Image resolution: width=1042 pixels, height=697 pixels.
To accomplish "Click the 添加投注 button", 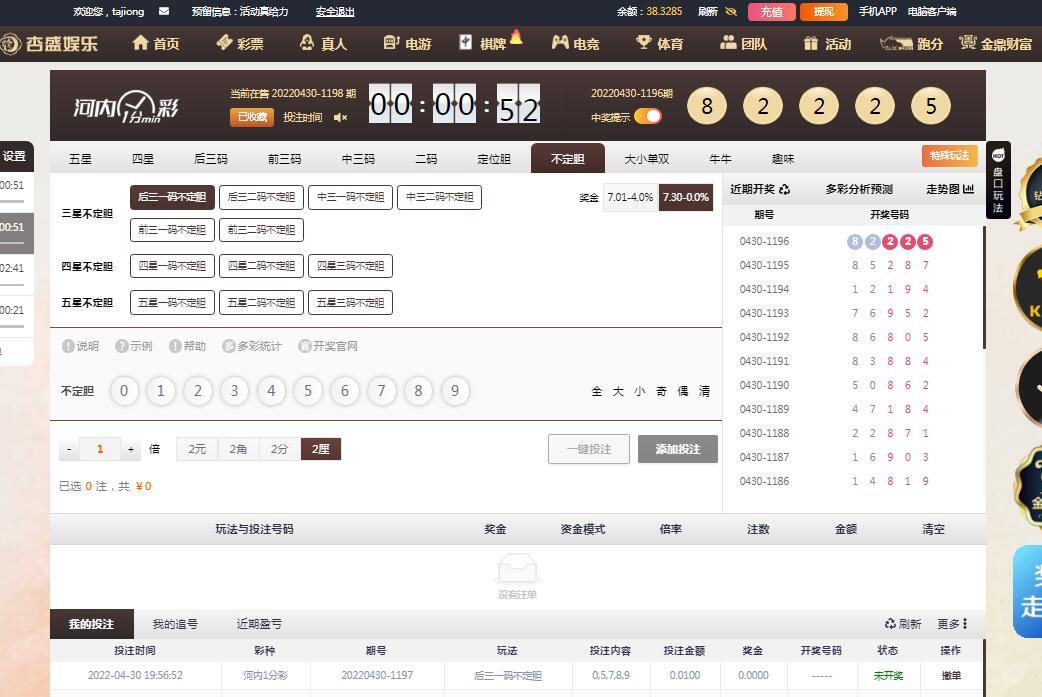I will coord(677,449).
